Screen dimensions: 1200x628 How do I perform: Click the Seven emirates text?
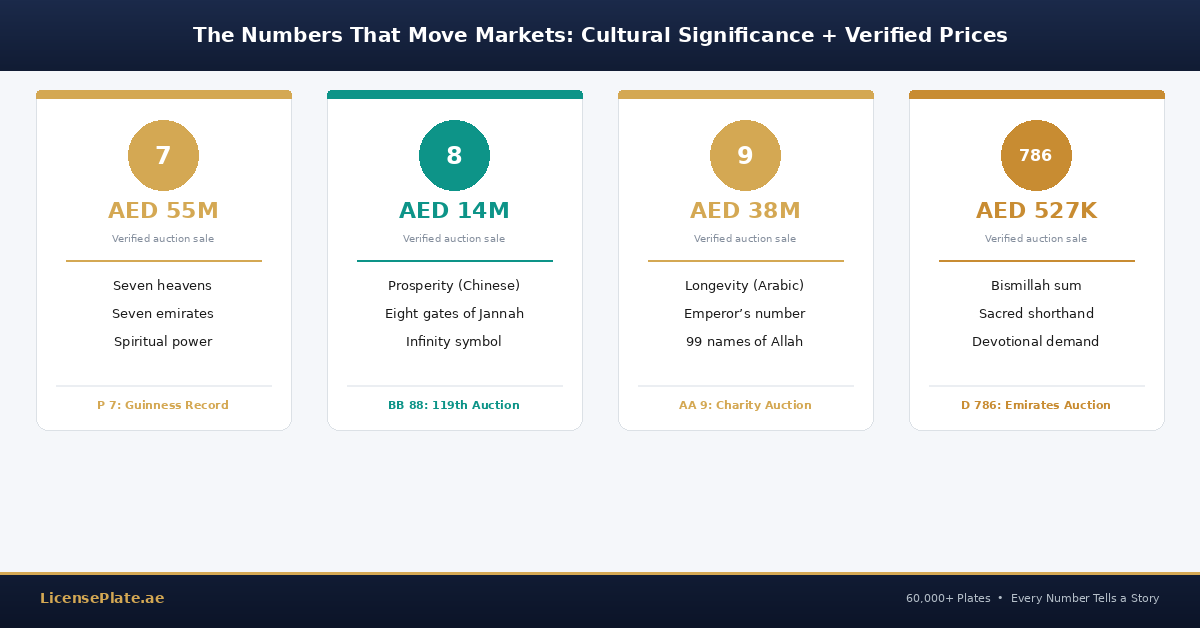163,314
